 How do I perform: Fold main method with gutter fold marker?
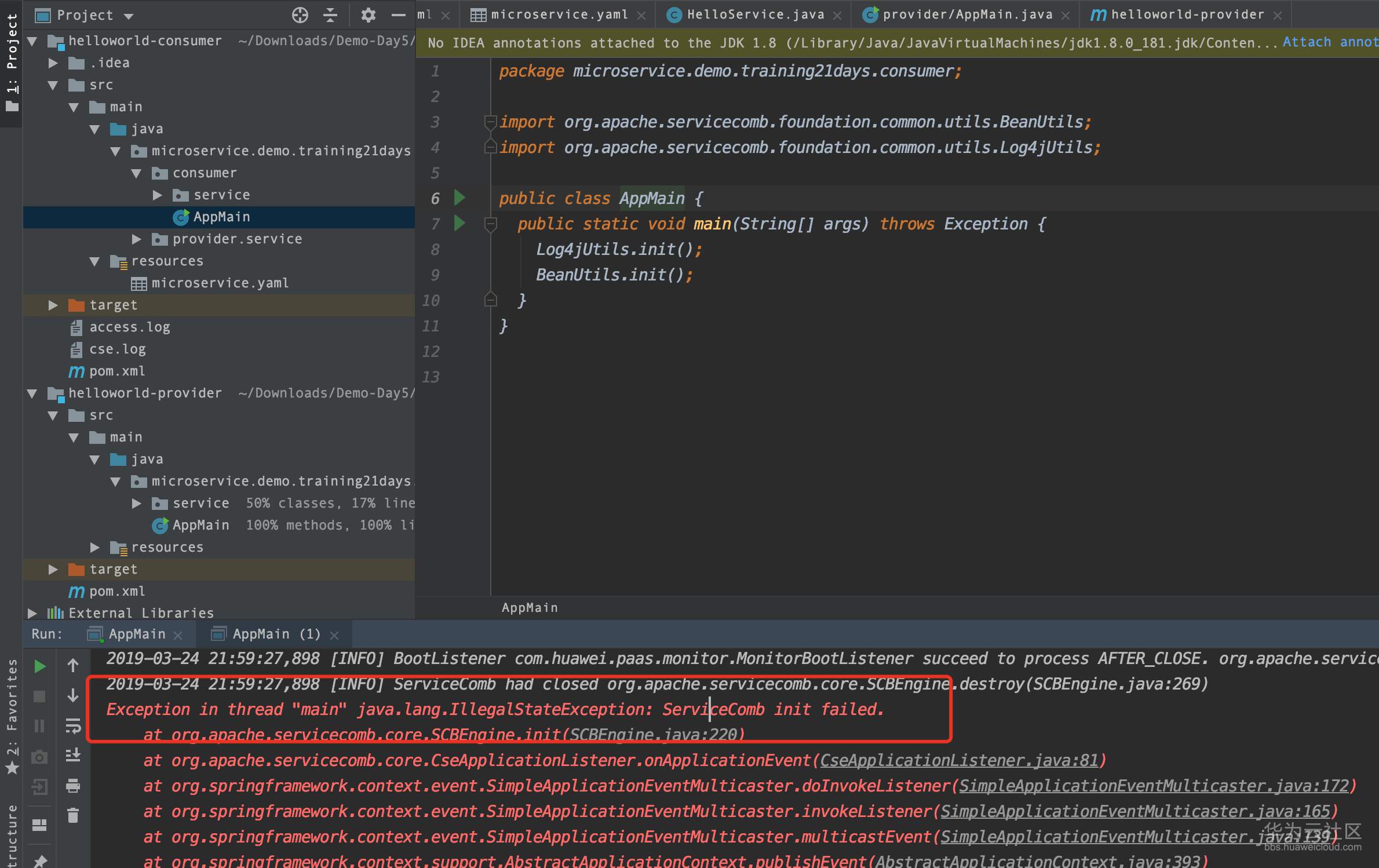490,224
